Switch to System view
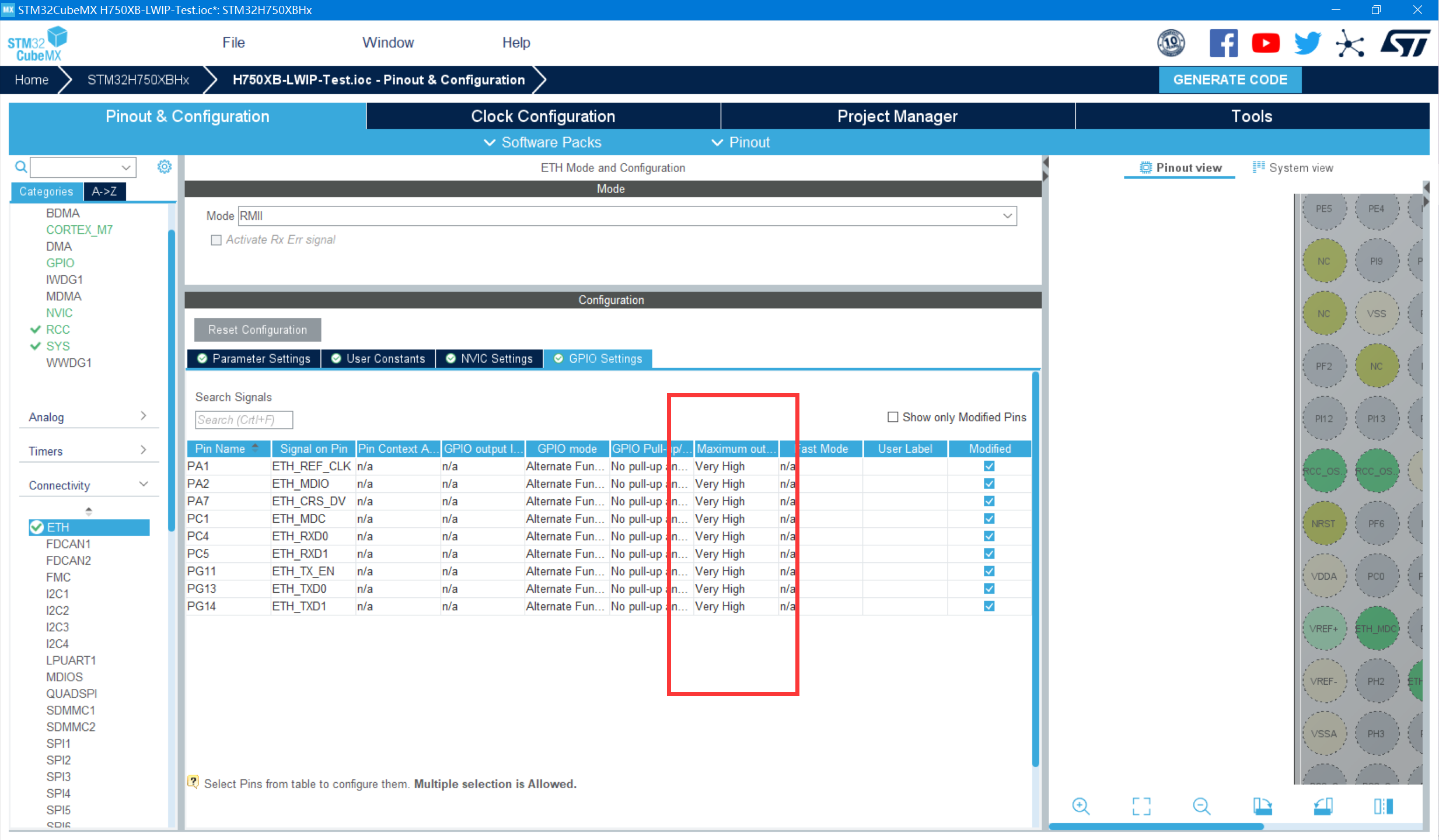Image resolution: width=1439 pixels, height=840 pixels. [x=1293, y=168]
